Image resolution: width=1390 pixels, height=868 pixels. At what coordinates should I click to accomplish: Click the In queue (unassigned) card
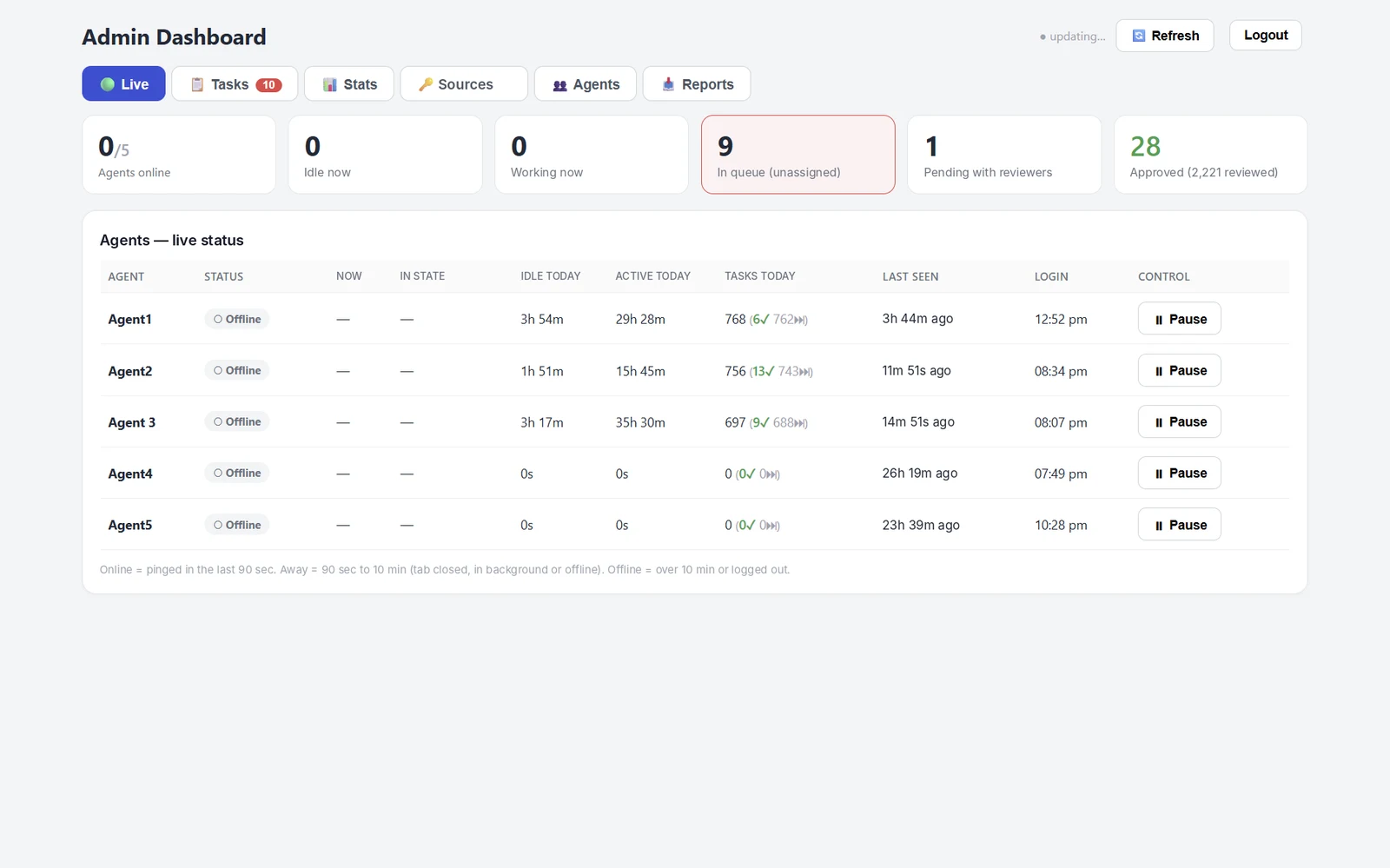(798, 155)
